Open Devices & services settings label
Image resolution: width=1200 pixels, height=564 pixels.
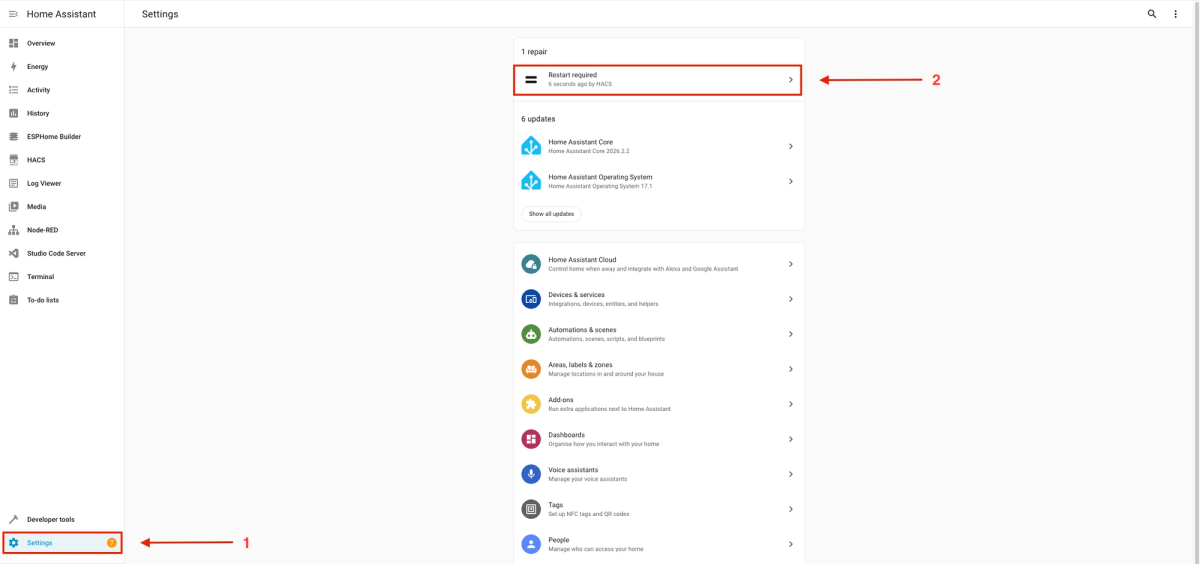click(576, 295)
